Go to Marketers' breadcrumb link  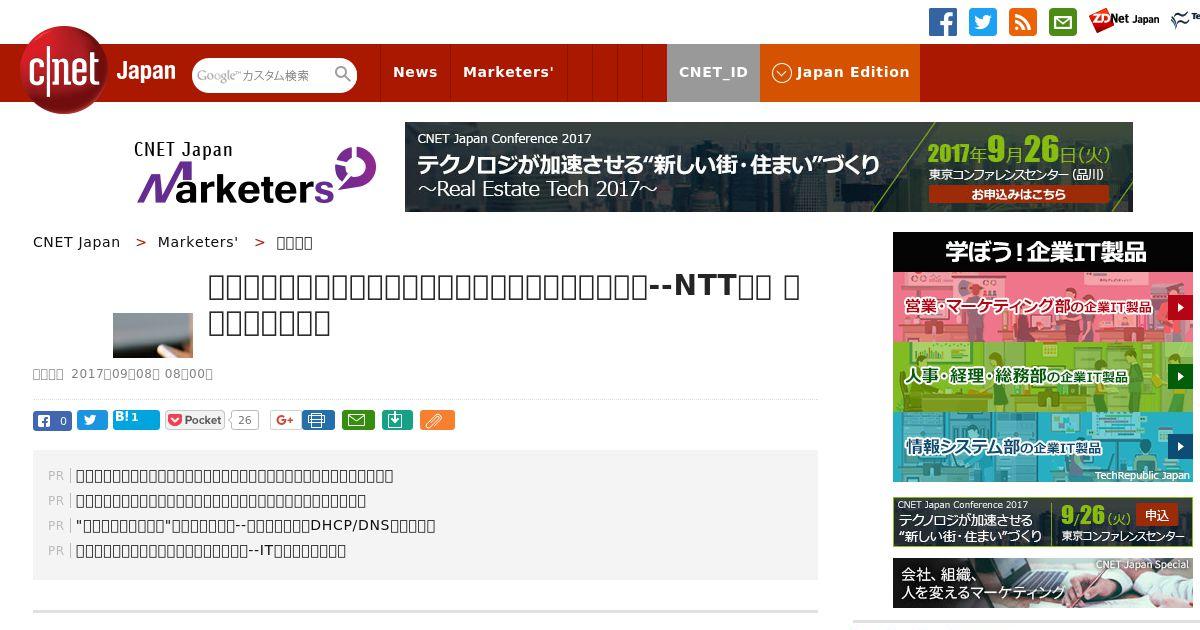pos(198,242)
